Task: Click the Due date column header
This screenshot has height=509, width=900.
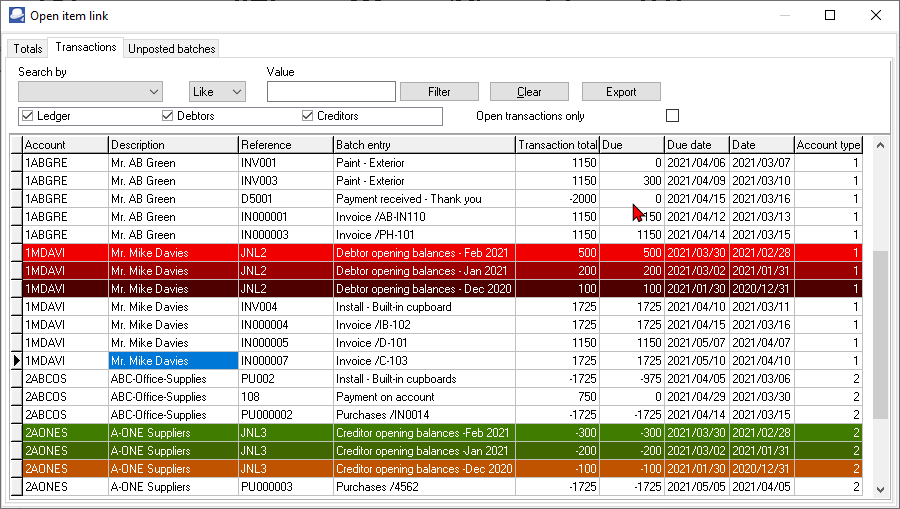Action: pos(697,145)
